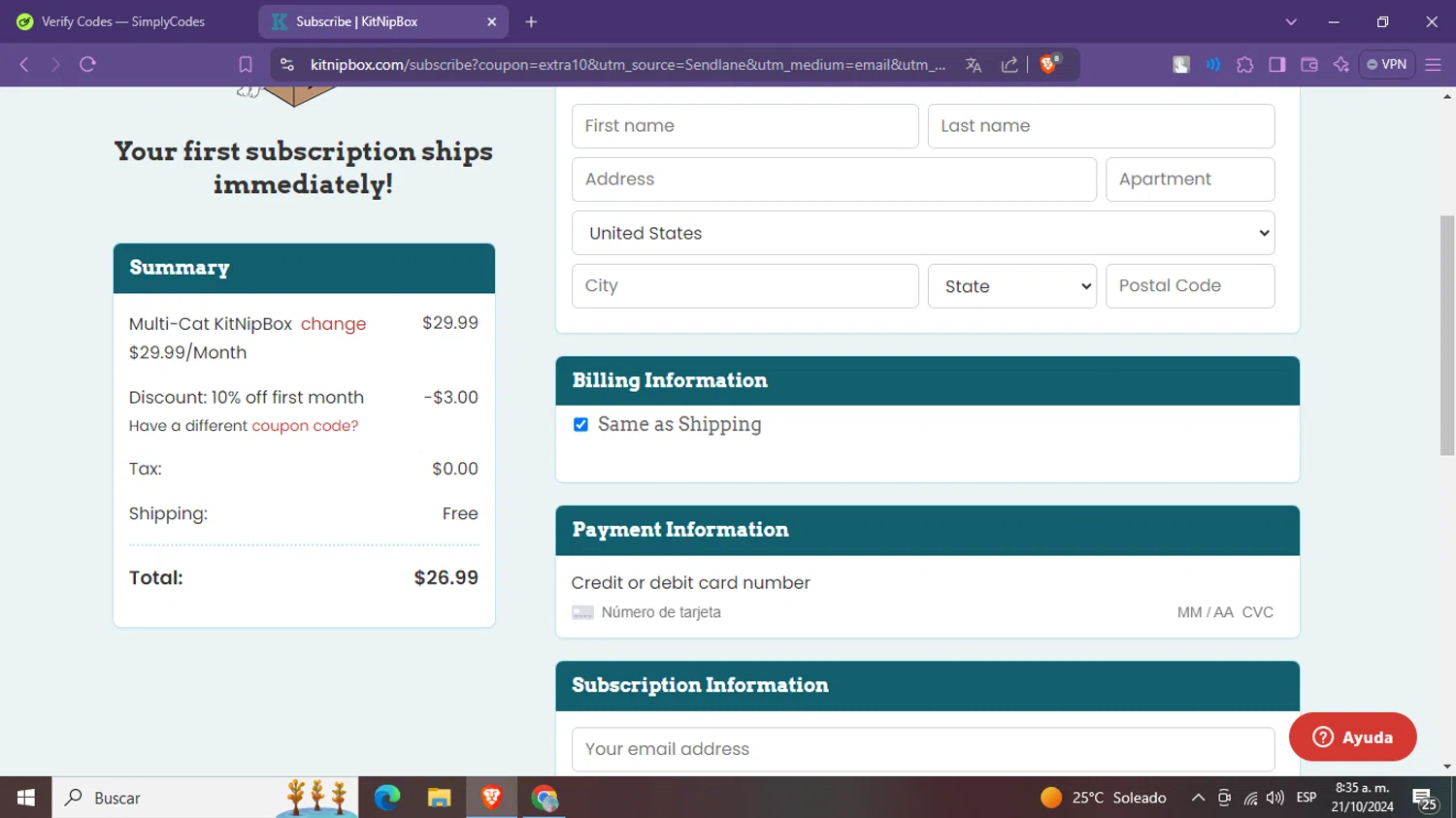
Task: Click the Postal Code field
Action: point(1190,286)
